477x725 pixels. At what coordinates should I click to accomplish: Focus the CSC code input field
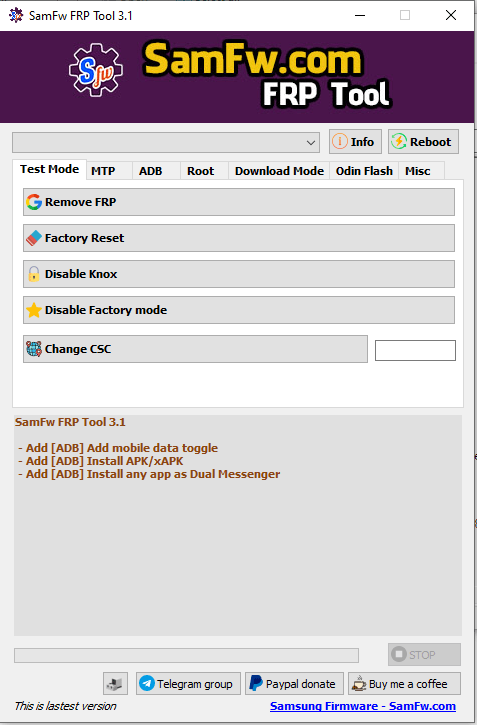[x=415, y=350]
